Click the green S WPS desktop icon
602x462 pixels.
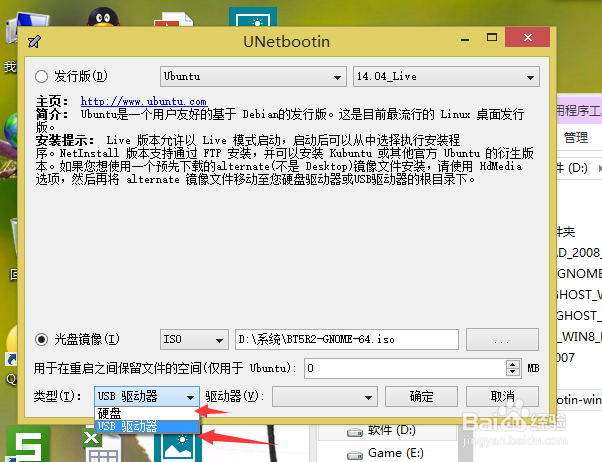[x=28, y=444]
